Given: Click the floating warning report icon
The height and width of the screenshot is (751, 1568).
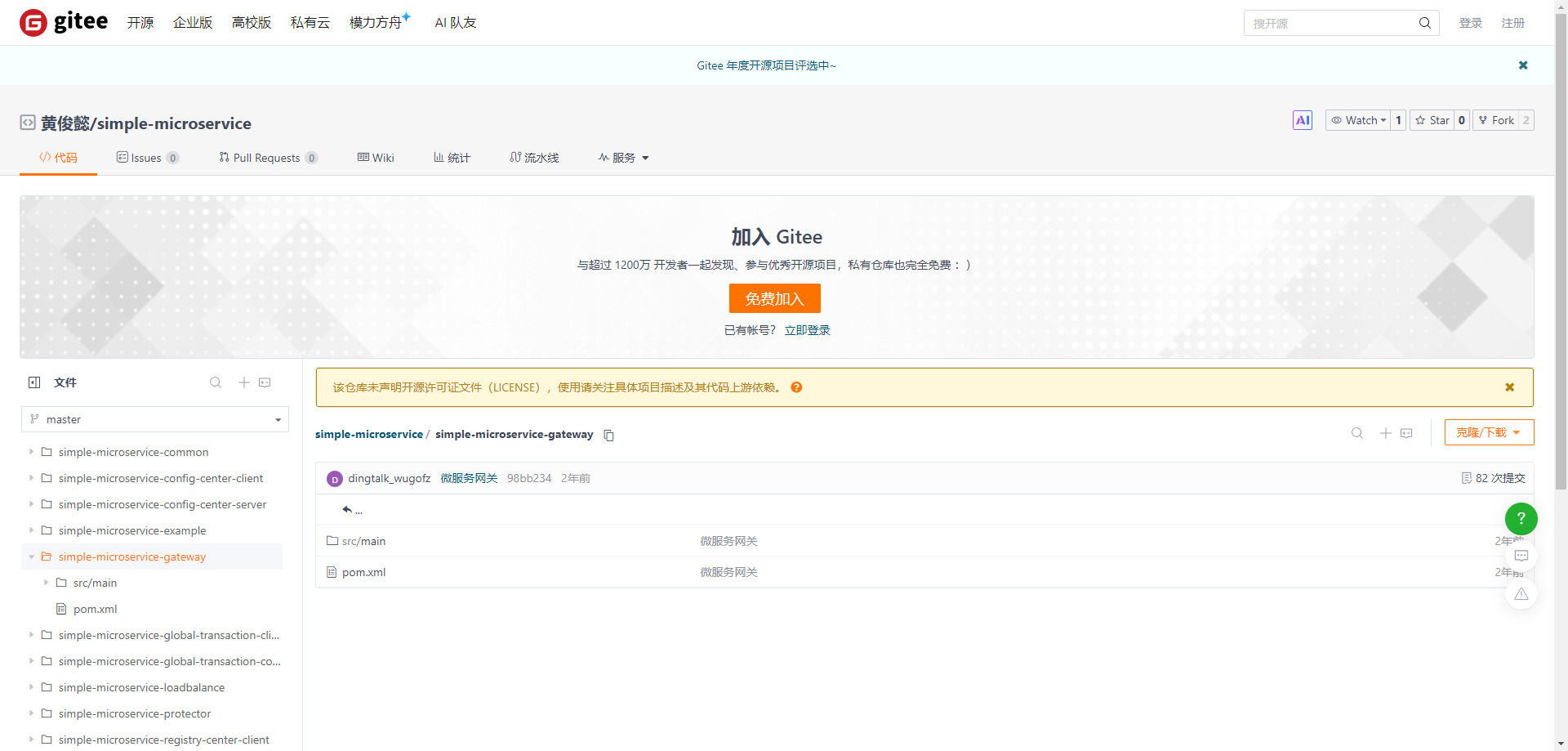Looking at the screenshot, I should coord(1521,594).
